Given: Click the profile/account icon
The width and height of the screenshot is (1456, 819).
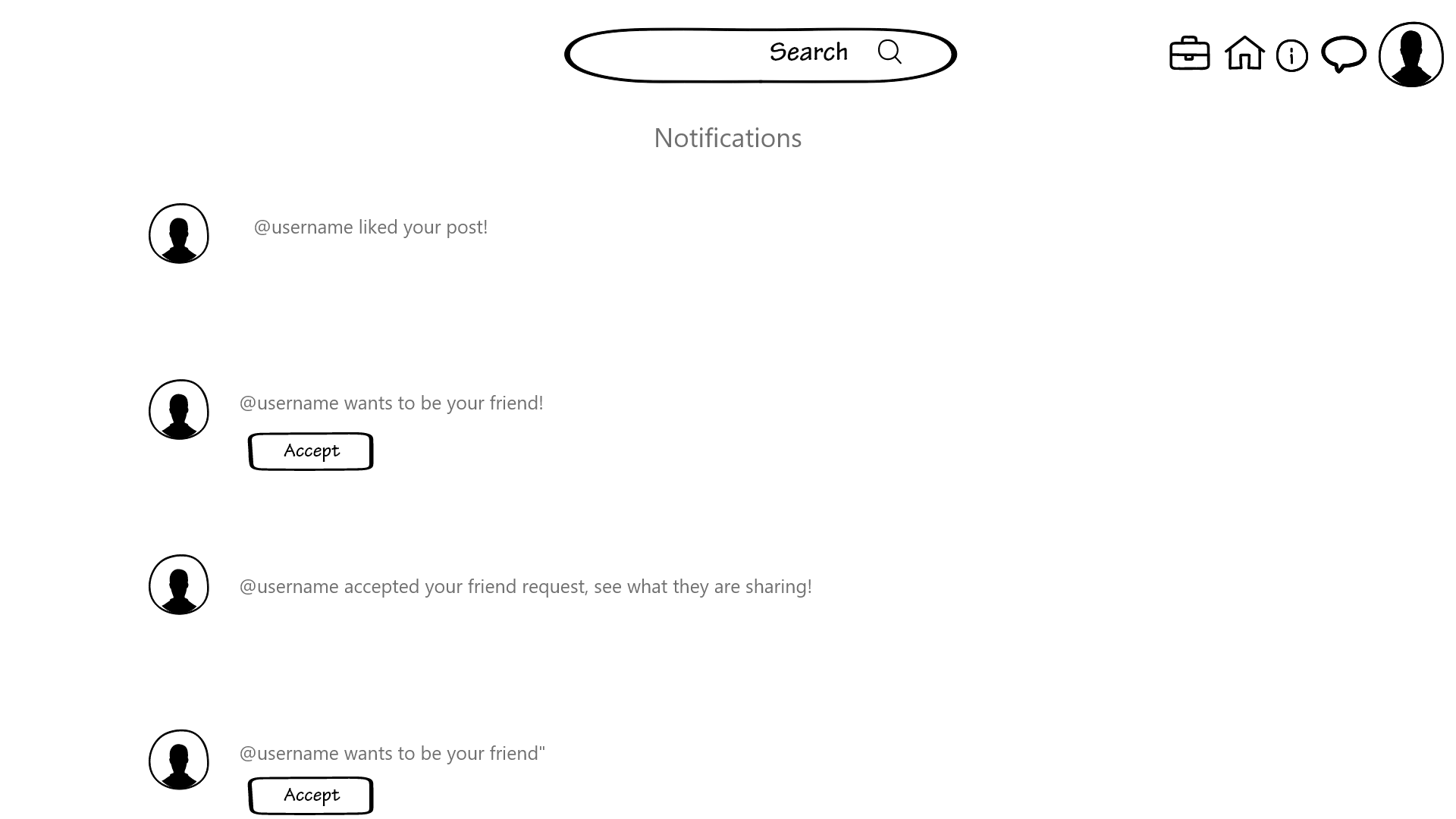Looking at the screenshot, I should tap(1410, 54).
